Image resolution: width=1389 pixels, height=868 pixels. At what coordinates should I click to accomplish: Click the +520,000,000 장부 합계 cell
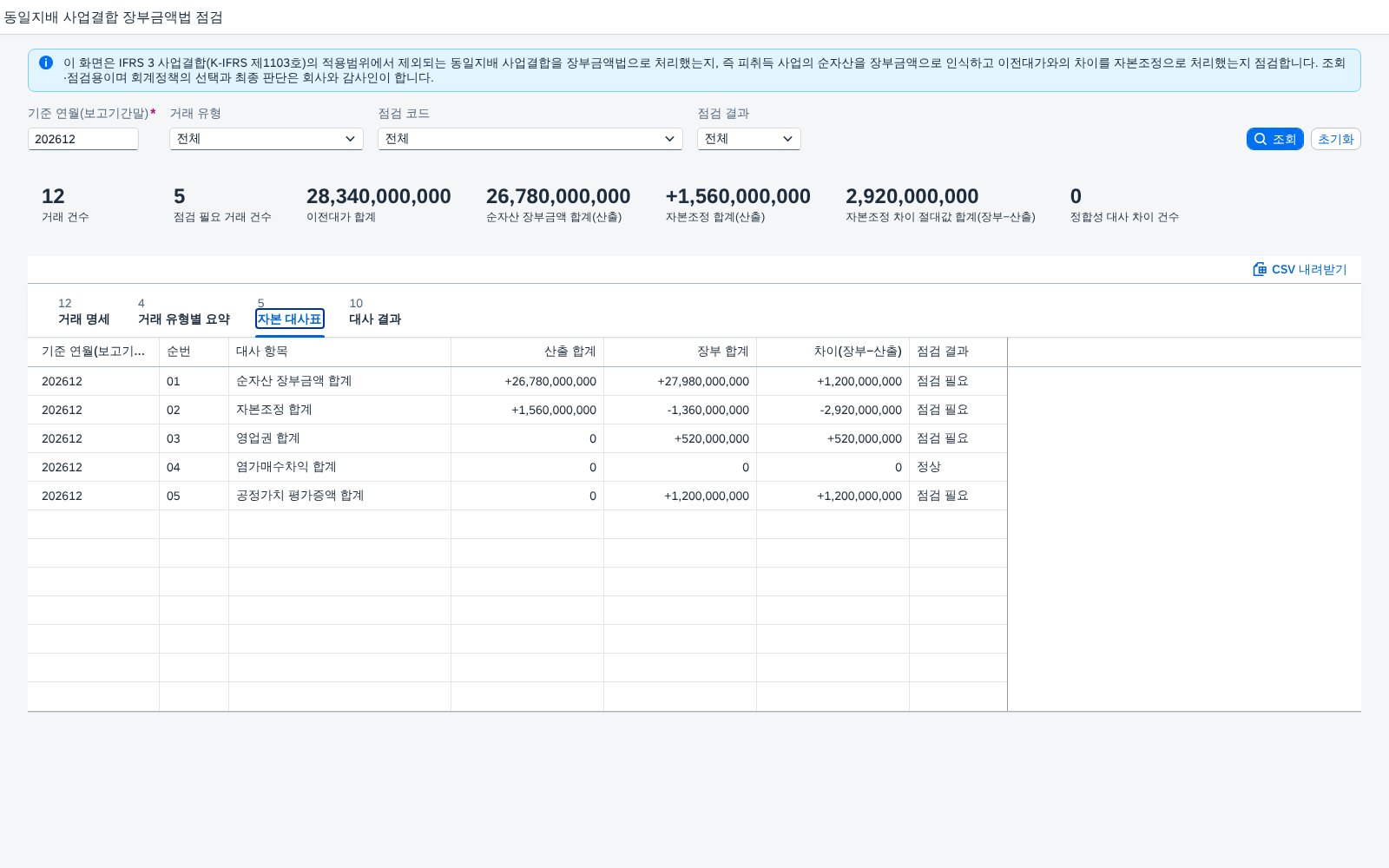tap(680, 438)
